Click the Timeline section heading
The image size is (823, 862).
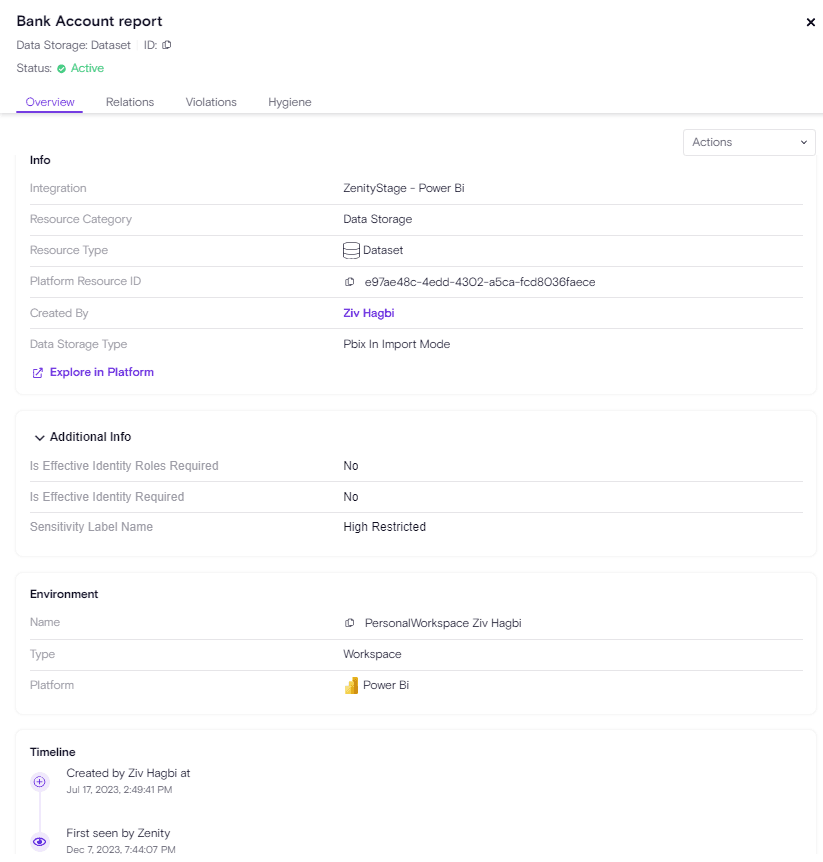(x=53, y=752)
